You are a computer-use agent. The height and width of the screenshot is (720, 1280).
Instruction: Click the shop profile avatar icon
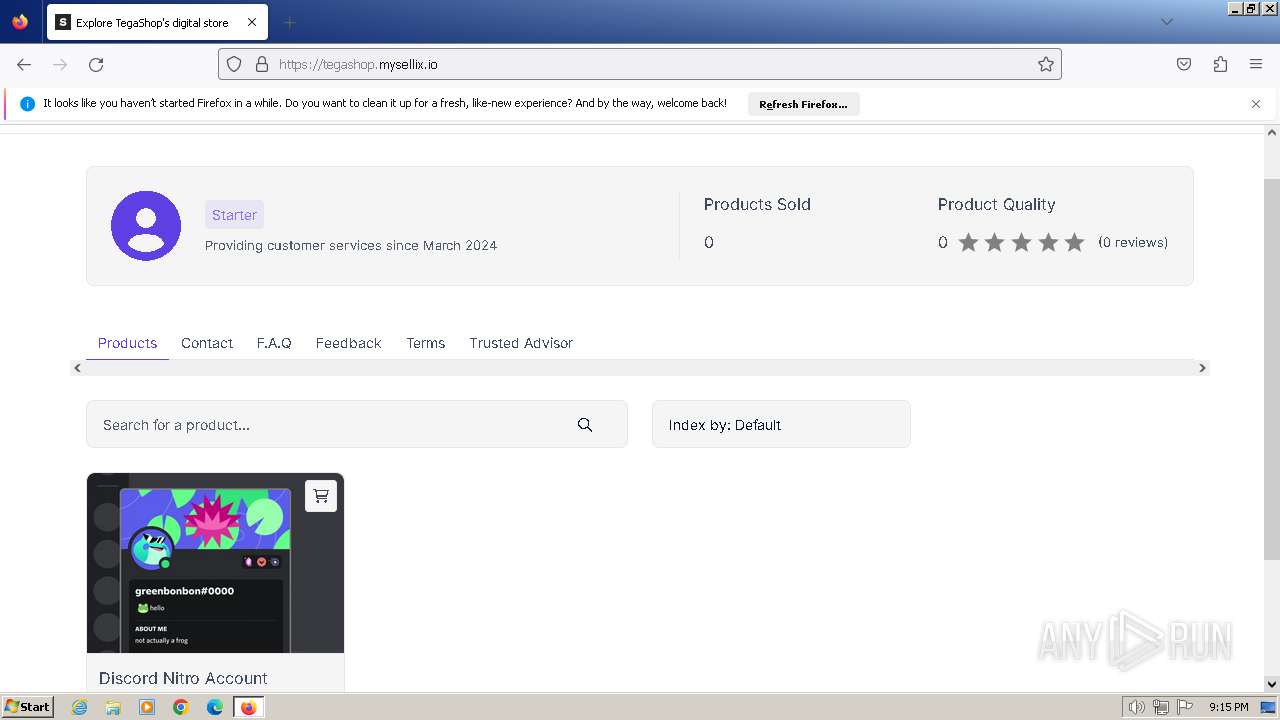pyautogui.click(x=146, y=226)
